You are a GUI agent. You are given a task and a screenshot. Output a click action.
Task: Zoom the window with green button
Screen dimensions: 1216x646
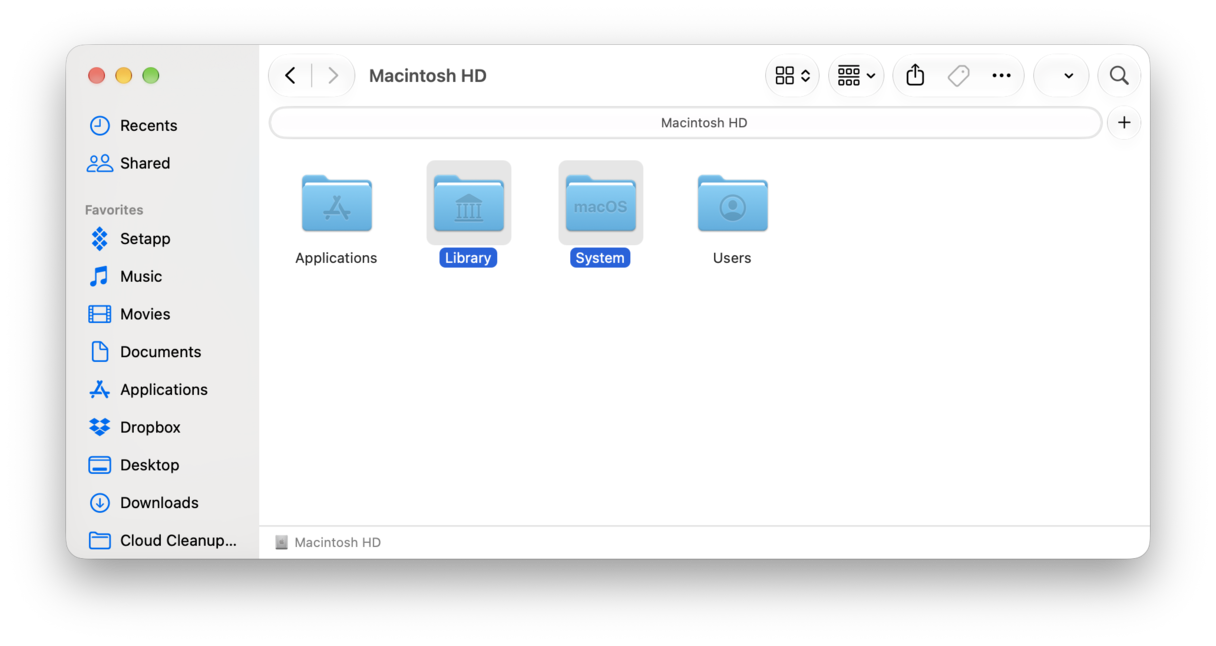click(x=151, y=76)
